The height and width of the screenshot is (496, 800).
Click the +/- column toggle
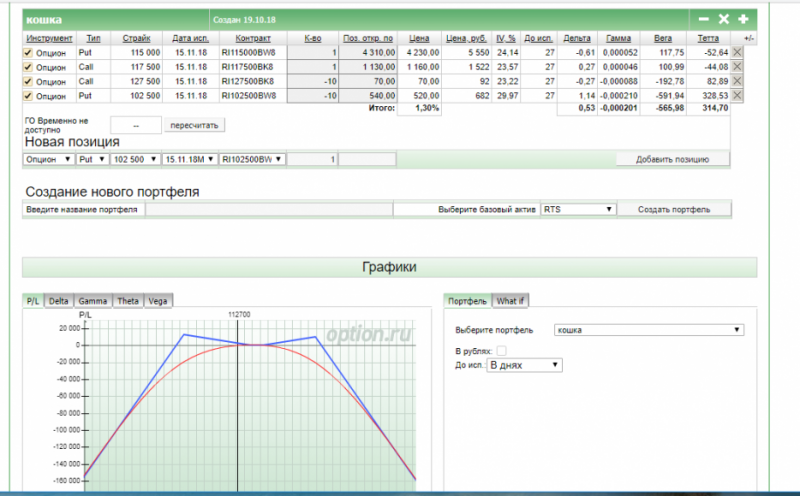(750, 37)
